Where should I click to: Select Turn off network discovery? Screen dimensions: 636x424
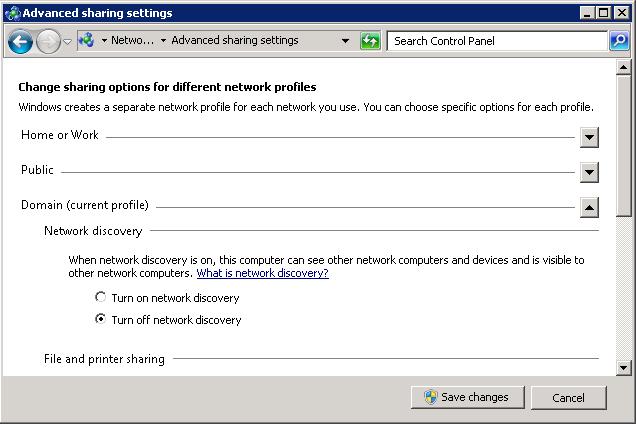click(101, 320)
